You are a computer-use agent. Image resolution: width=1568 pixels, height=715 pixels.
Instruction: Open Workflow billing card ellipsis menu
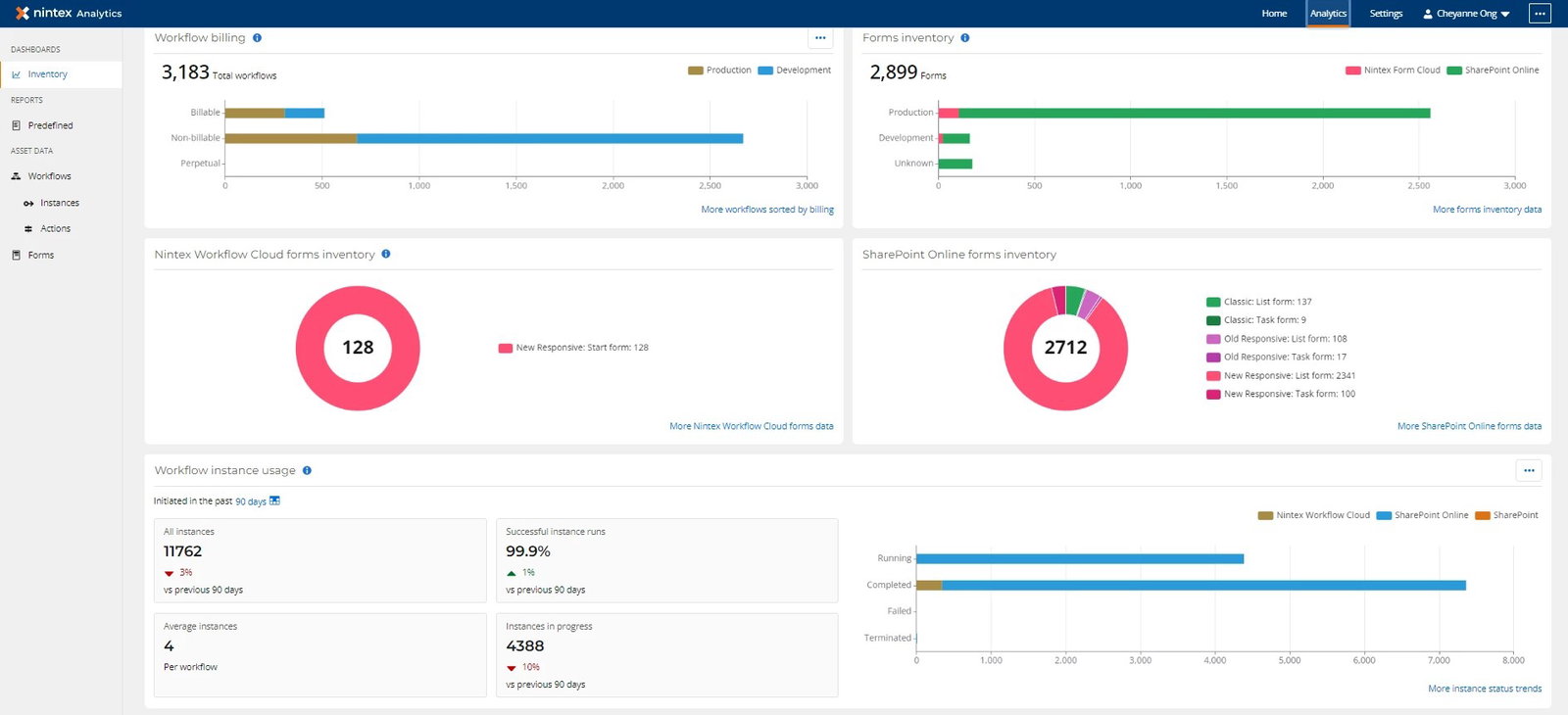click(x=820, y=38)
